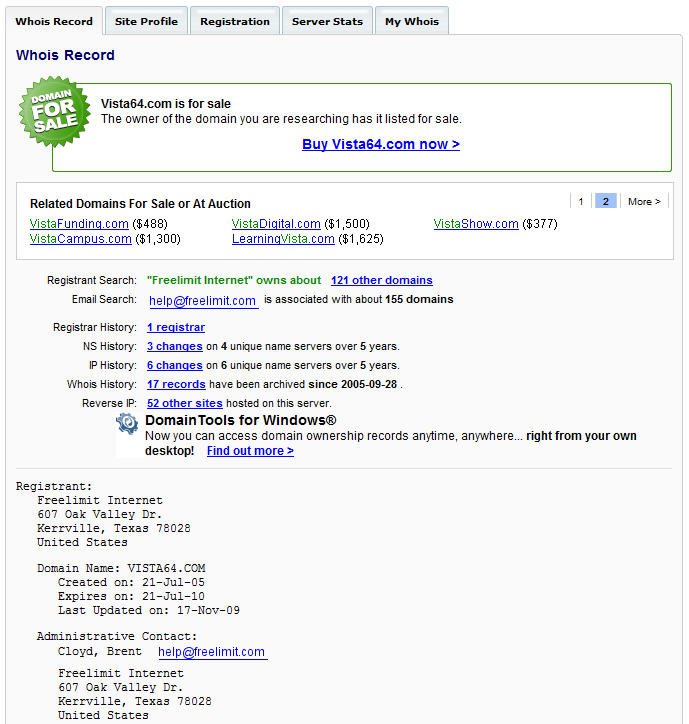Image resolution: width=689 pixels, height=724 pixels.
Task: Click the ($488) price beside VistaFunding.com
Action: click(x=150, y=224)
